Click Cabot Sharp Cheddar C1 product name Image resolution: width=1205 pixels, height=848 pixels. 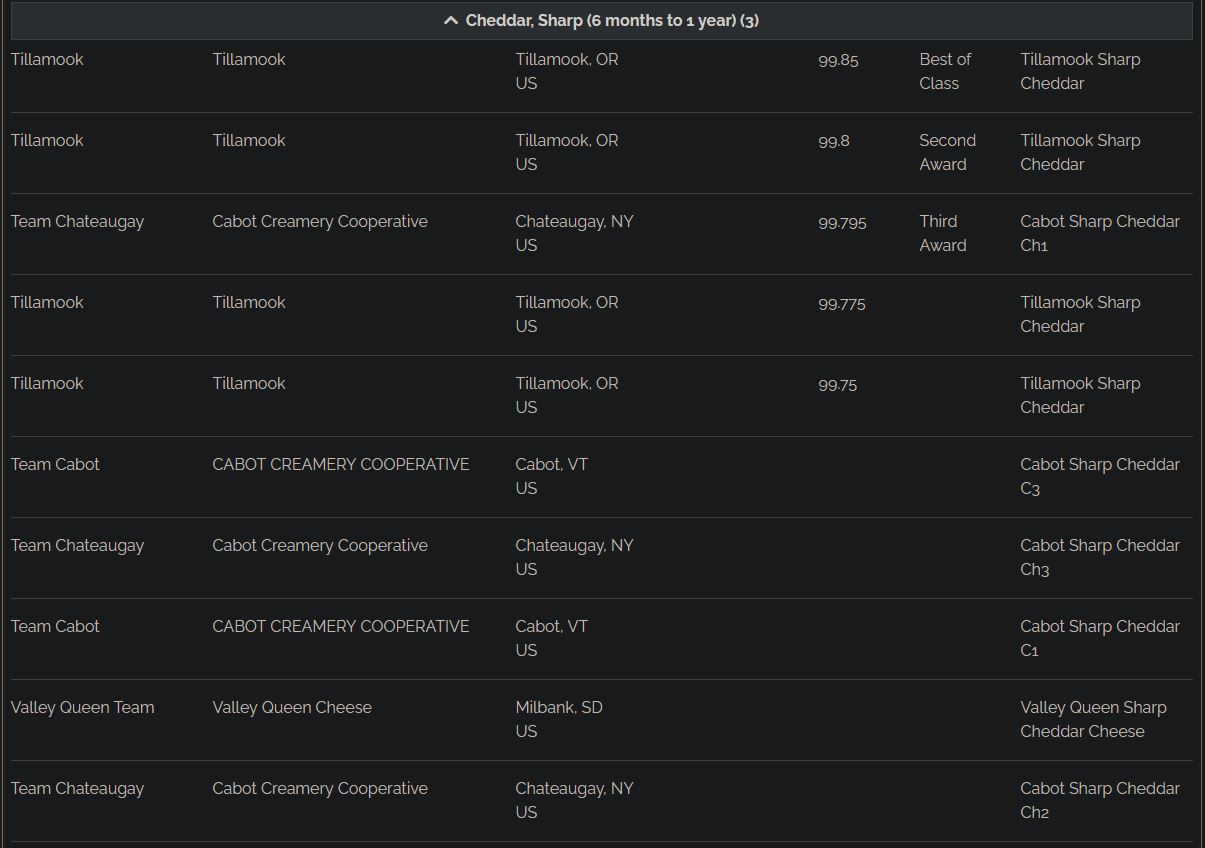(1100, 638)
